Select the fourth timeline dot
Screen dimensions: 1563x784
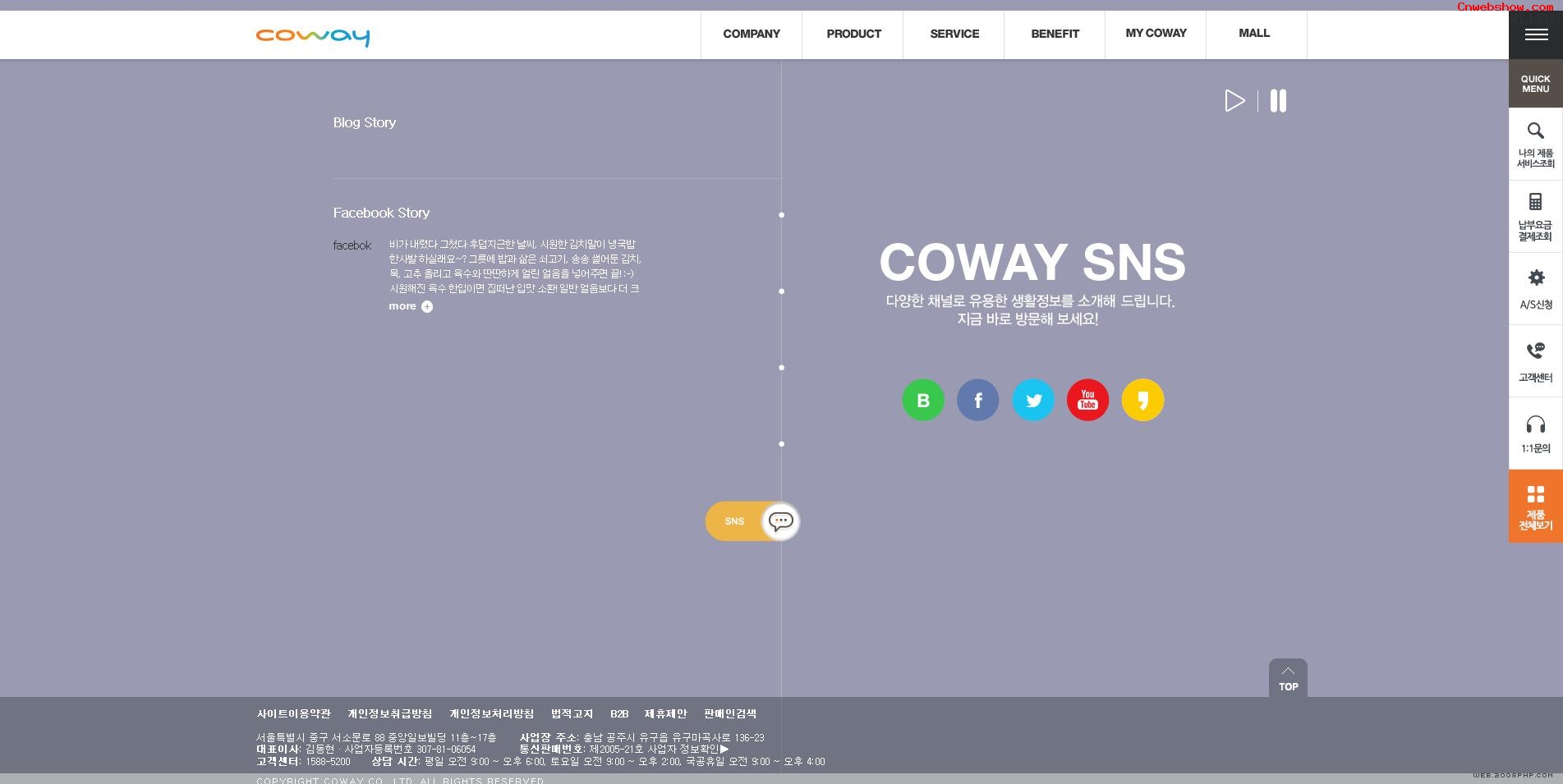click(x=781, y=444)
